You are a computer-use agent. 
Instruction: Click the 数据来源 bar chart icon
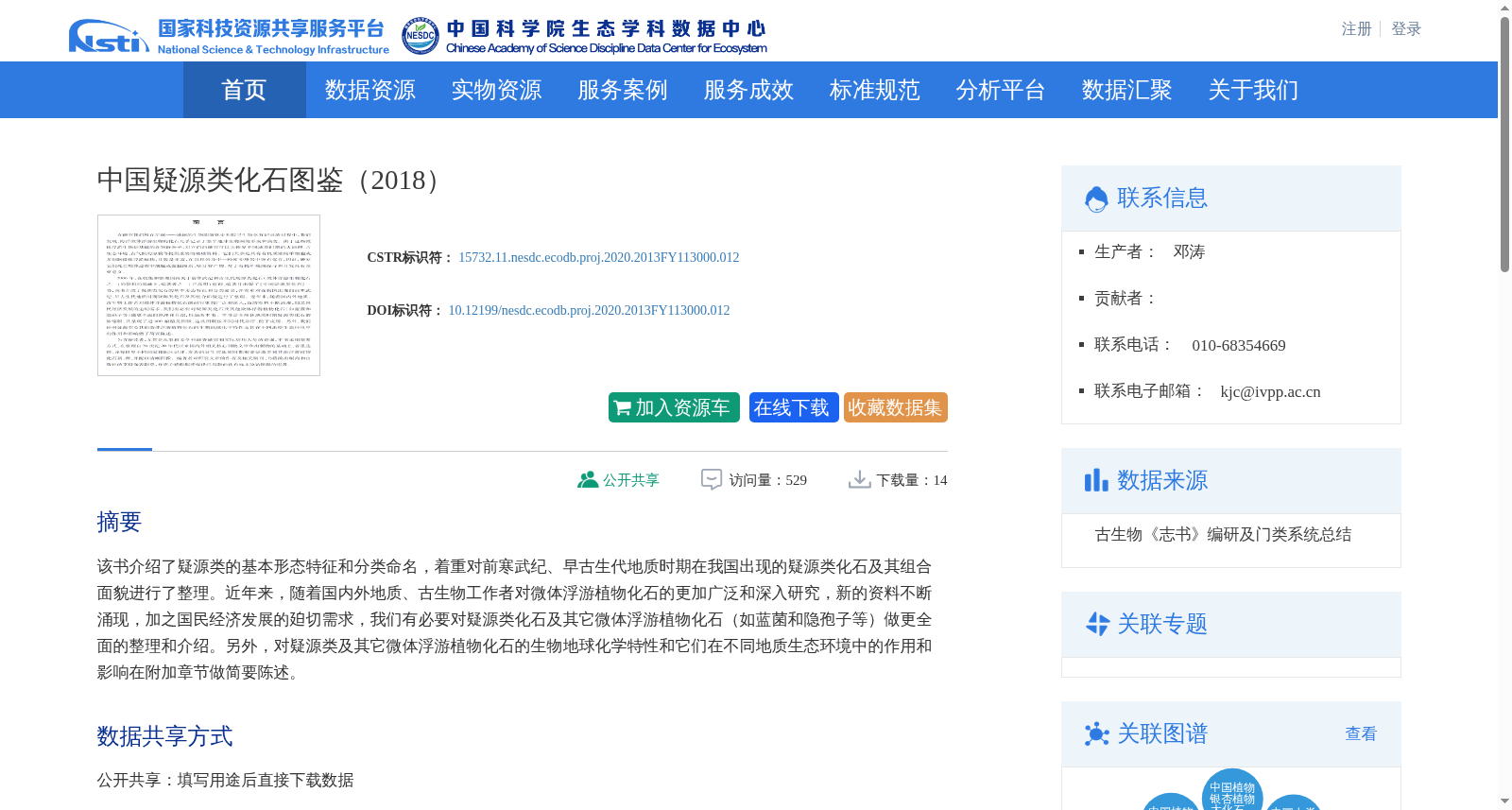(1096, 480)
